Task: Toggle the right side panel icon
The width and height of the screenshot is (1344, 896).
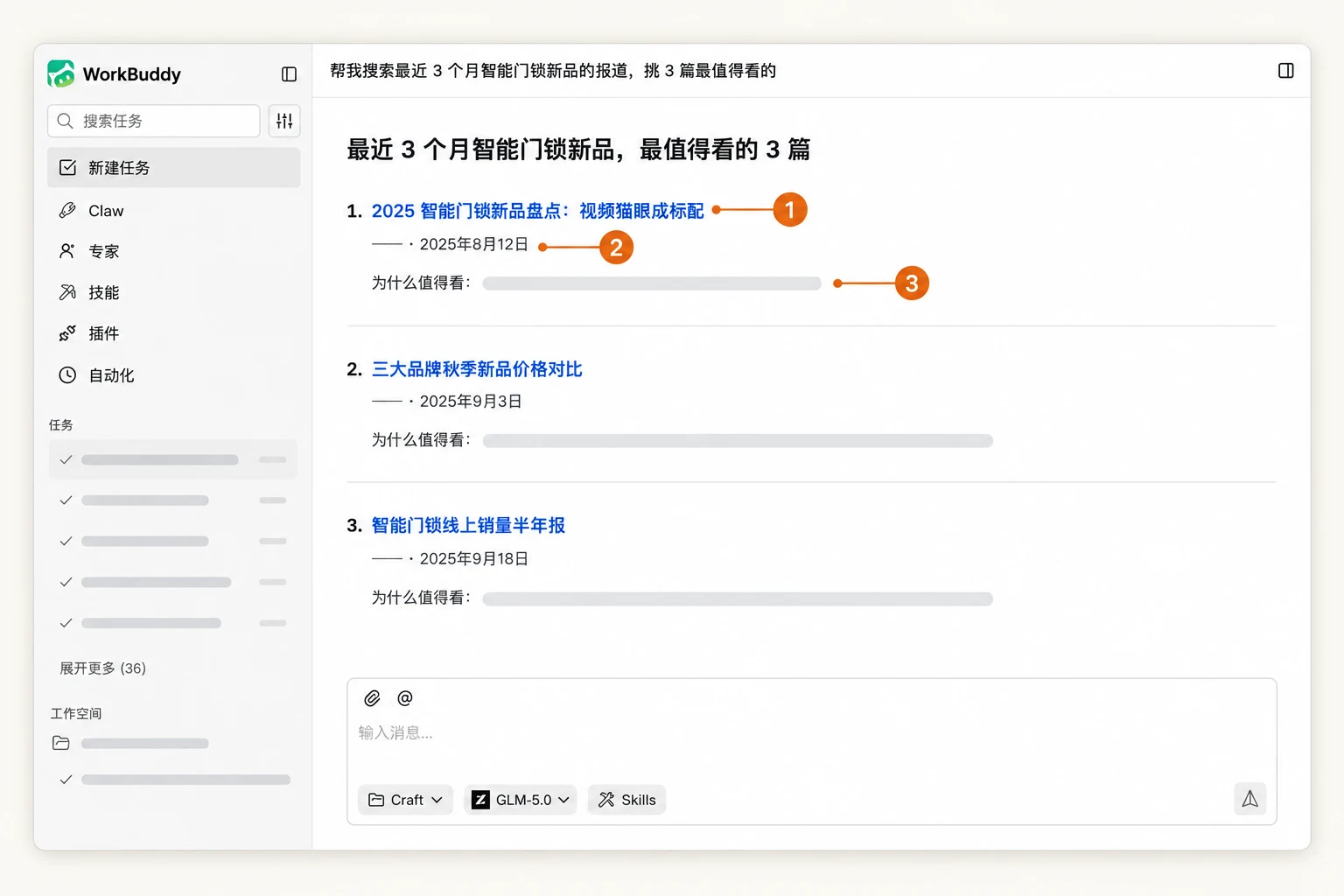Action: [x=1285, y=71]
